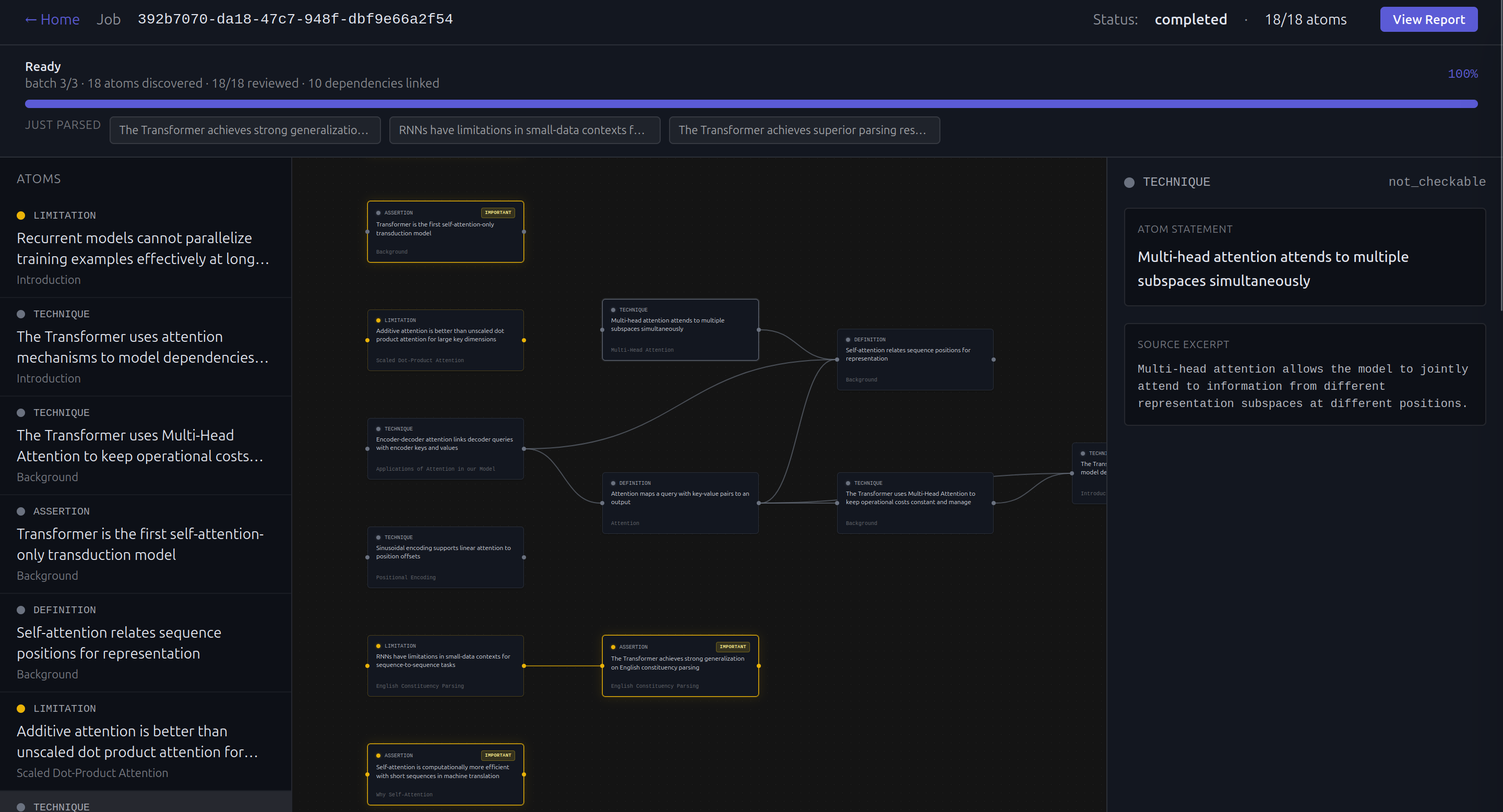The height and width of the screenshot is (812, 1503).
Task: Click the partially visible rightmost Technique node
Action: tap(1090, 472)
